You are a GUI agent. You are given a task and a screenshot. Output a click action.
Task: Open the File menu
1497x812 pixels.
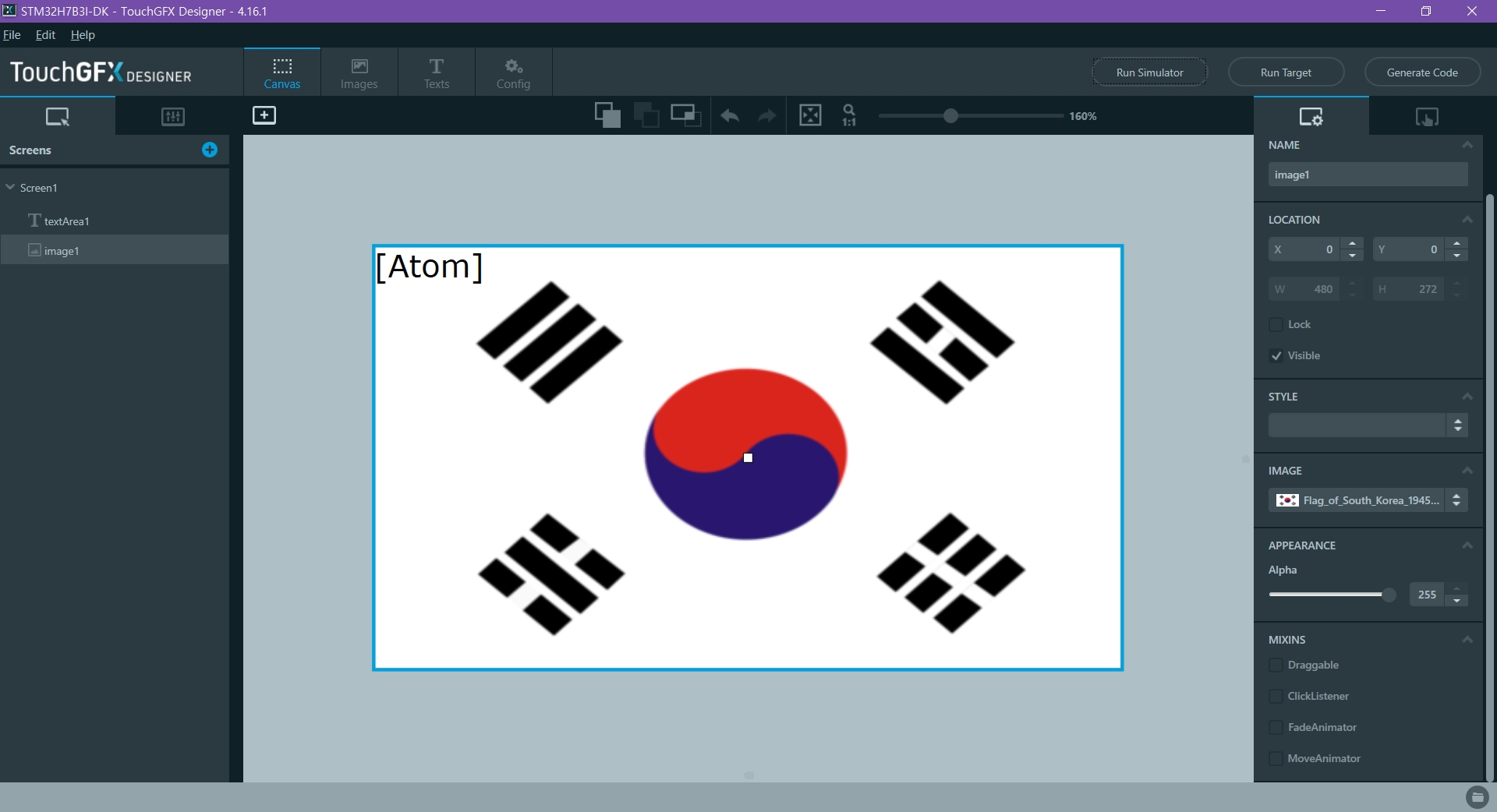(x=12, y=35)
